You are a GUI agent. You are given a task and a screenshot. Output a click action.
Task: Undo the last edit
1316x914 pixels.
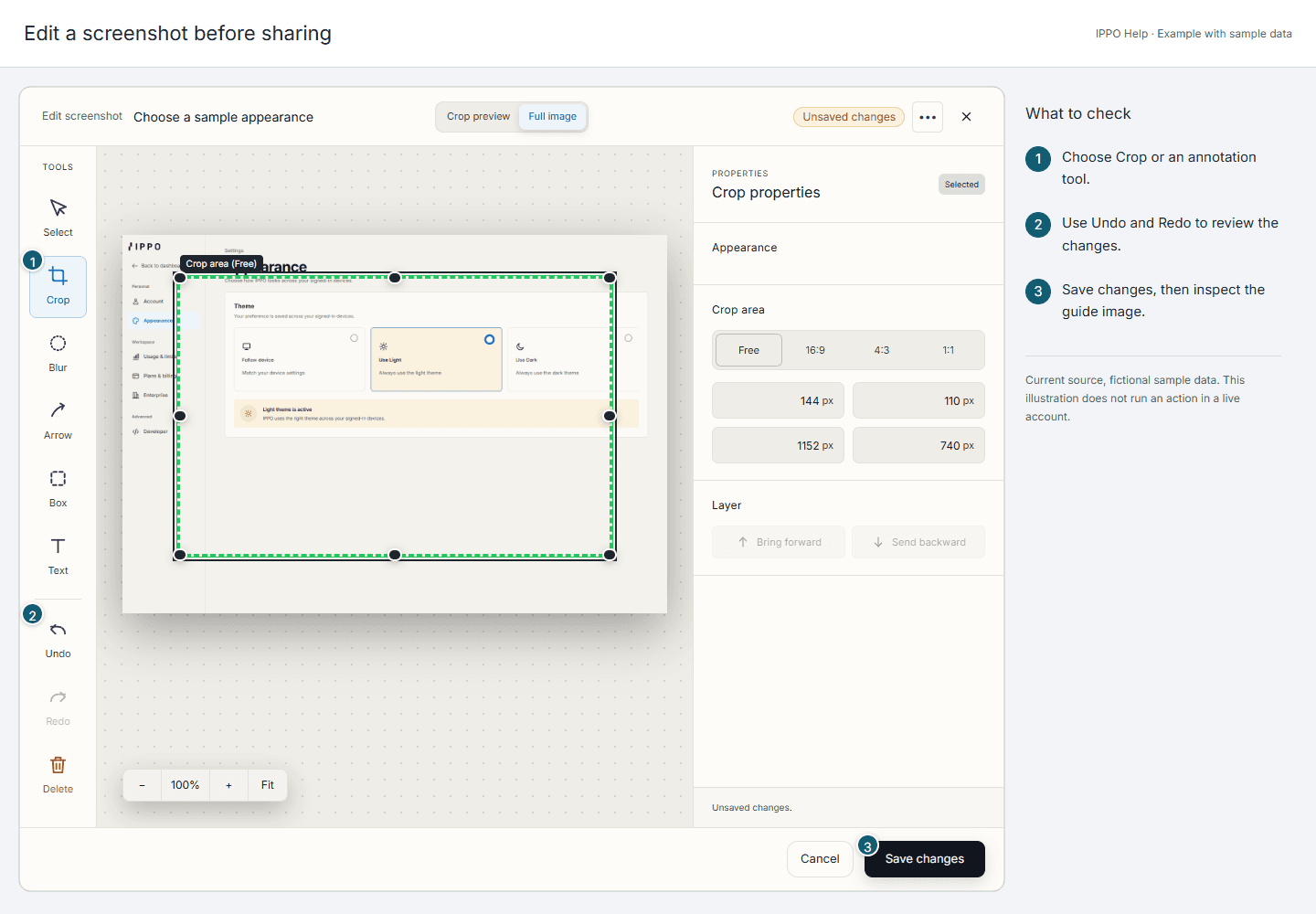tap(58, 640)
